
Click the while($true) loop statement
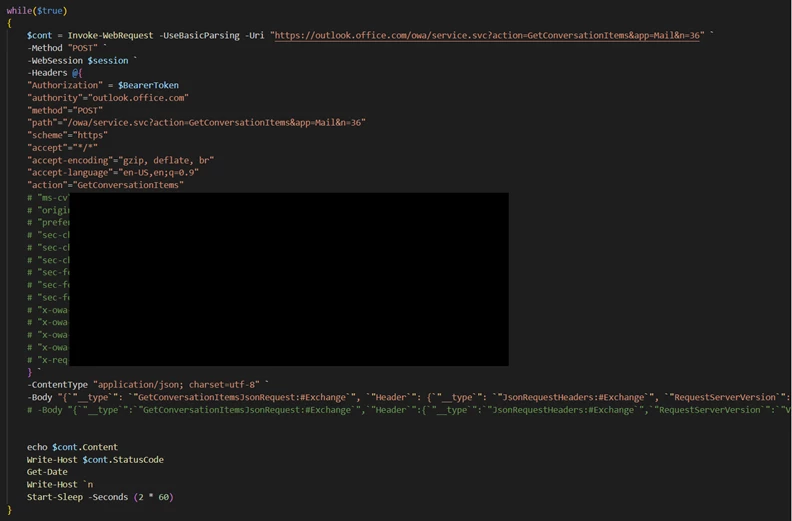[x=37, y=10]
